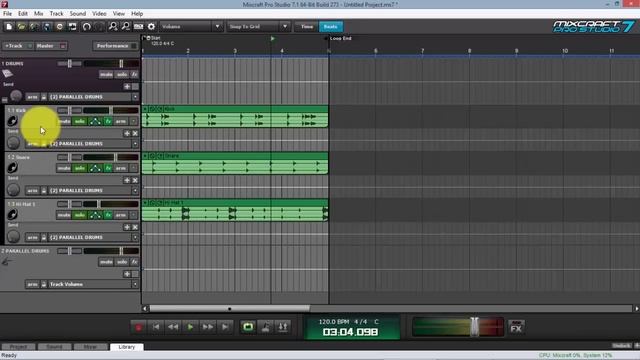Click the Redo arrow icon
This screenshot has width=640, height=360.
coord(99,27)
